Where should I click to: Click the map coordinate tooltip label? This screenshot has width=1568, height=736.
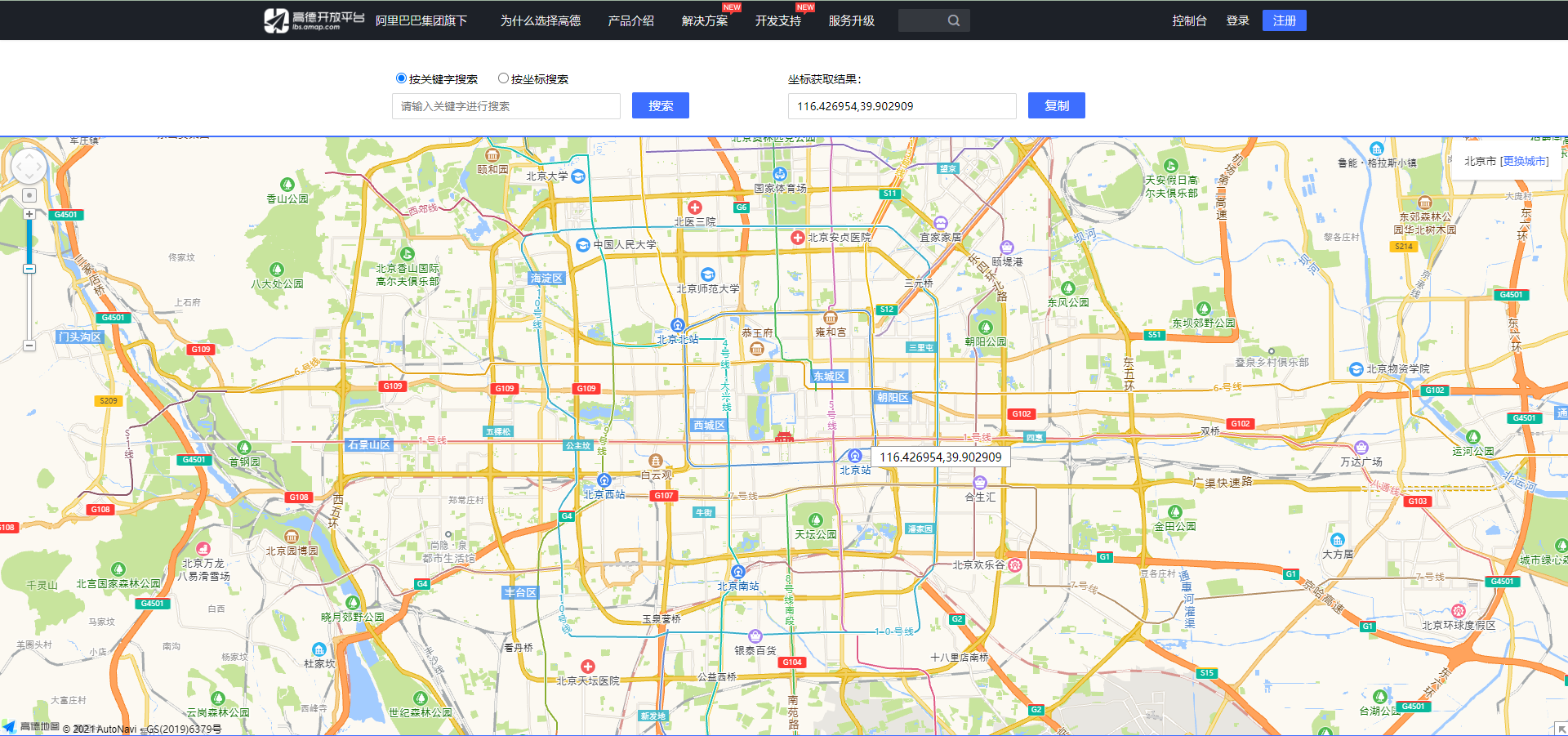[x=941, y=457]
